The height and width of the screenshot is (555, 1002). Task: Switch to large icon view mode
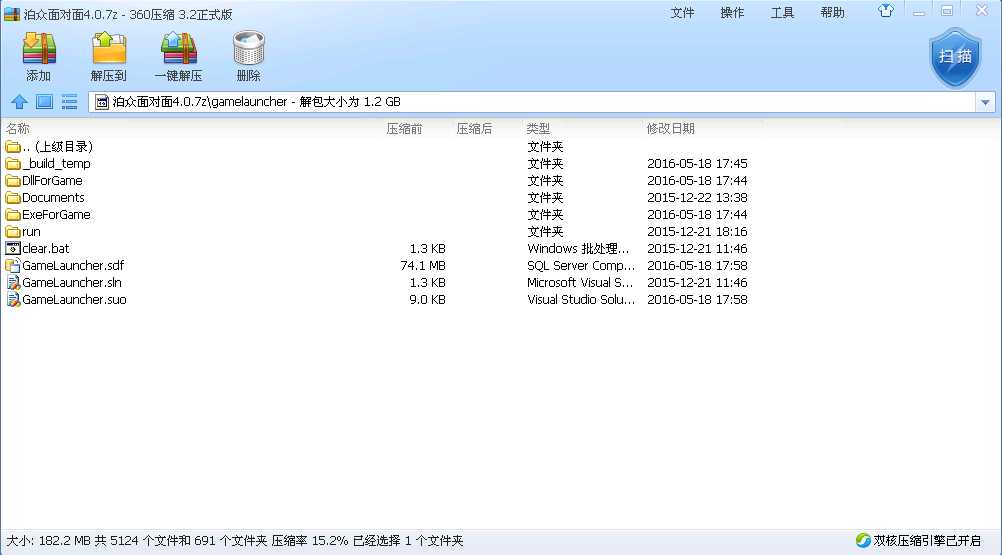44,102
